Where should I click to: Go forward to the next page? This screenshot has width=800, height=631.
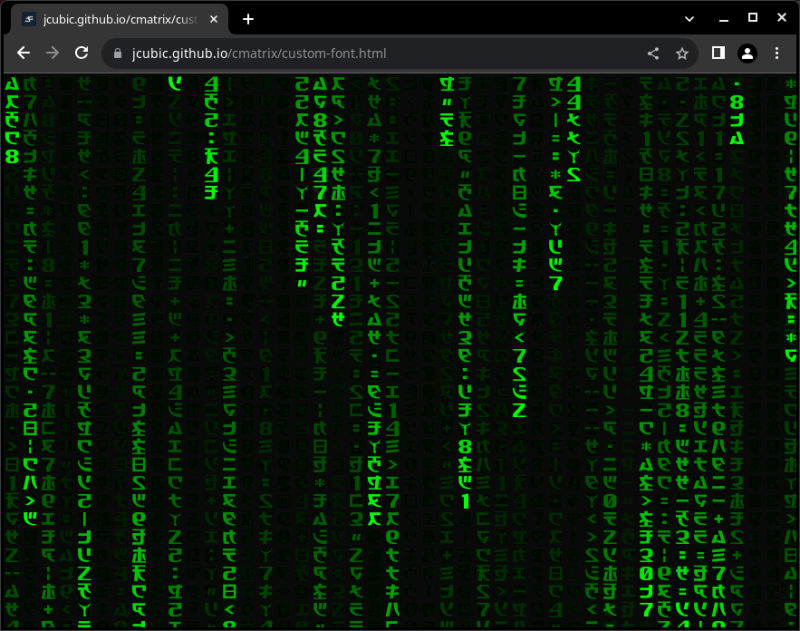53,53
